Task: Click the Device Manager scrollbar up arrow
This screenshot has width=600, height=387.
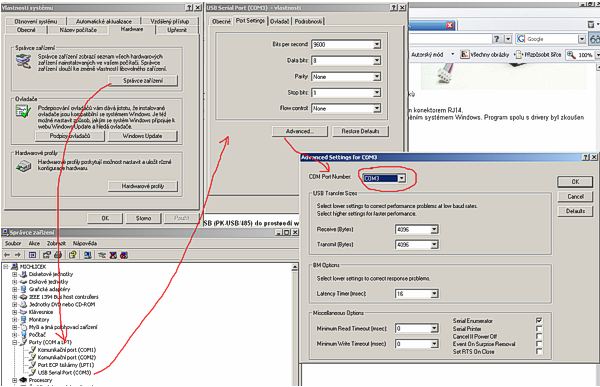Action: pos(295,267)
